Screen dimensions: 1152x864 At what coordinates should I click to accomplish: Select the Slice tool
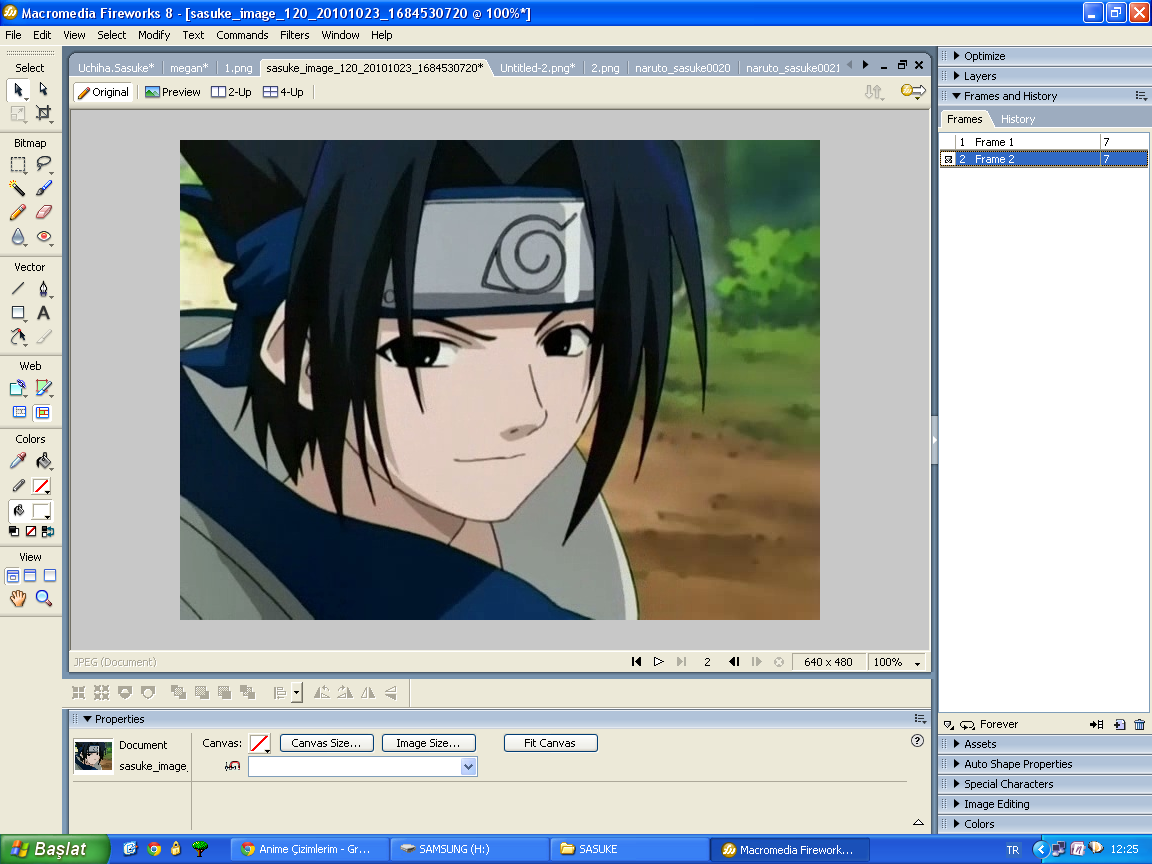pos(43,388)
